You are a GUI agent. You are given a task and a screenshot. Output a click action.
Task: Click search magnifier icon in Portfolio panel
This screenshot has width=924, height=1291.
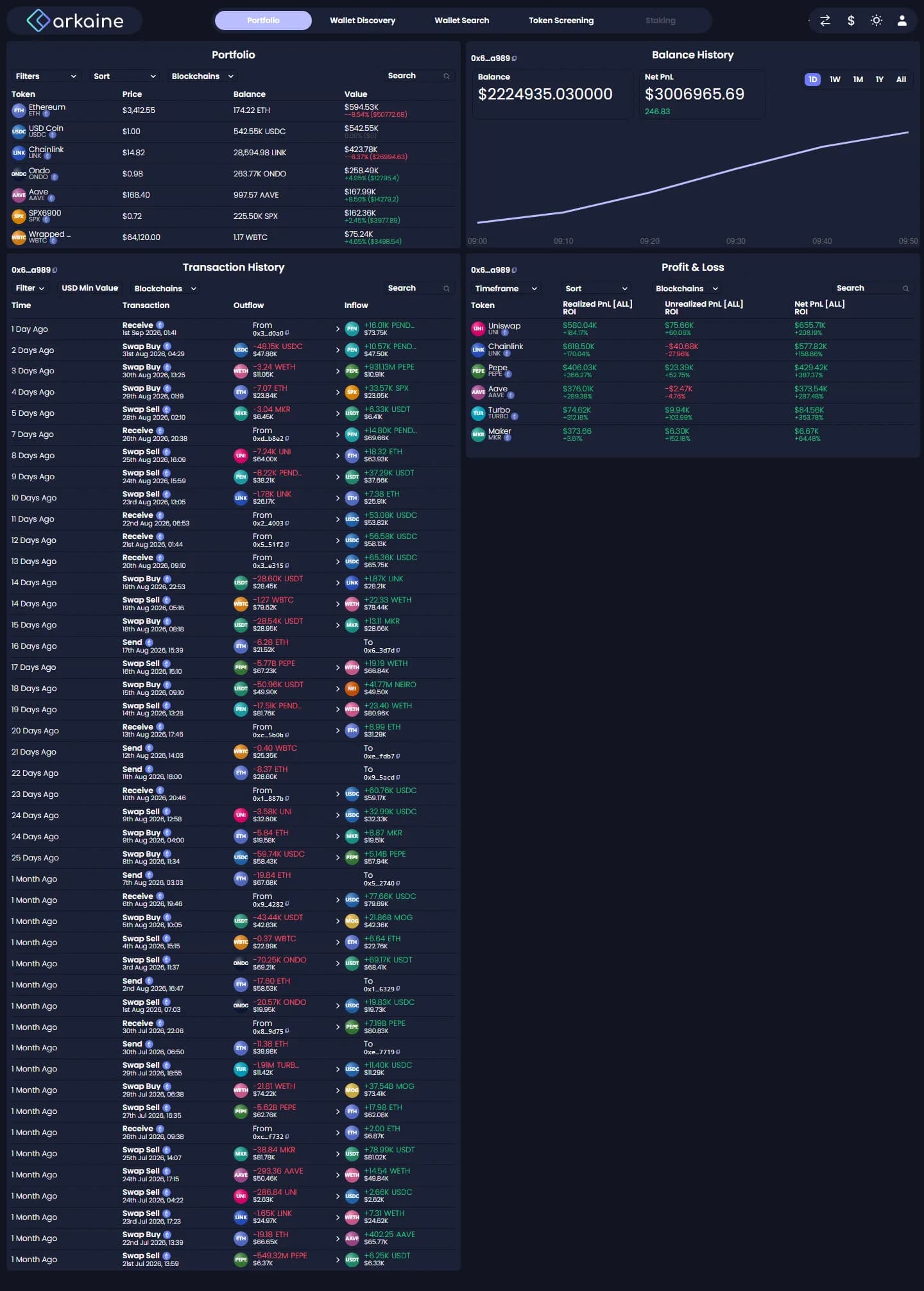point(446,76)
